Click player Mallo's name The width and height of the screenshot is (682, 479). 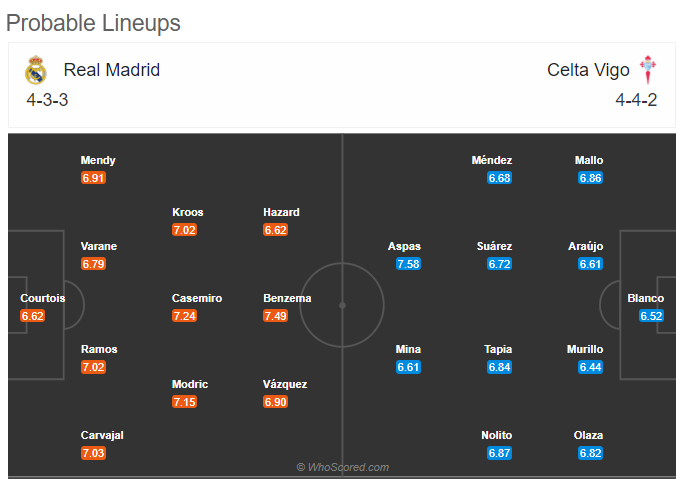[589, 161]
